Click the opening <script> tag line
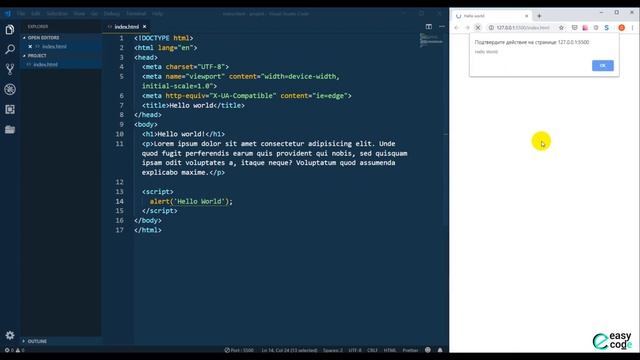Viewport: 640px width, 360px height. pos(158,191)
